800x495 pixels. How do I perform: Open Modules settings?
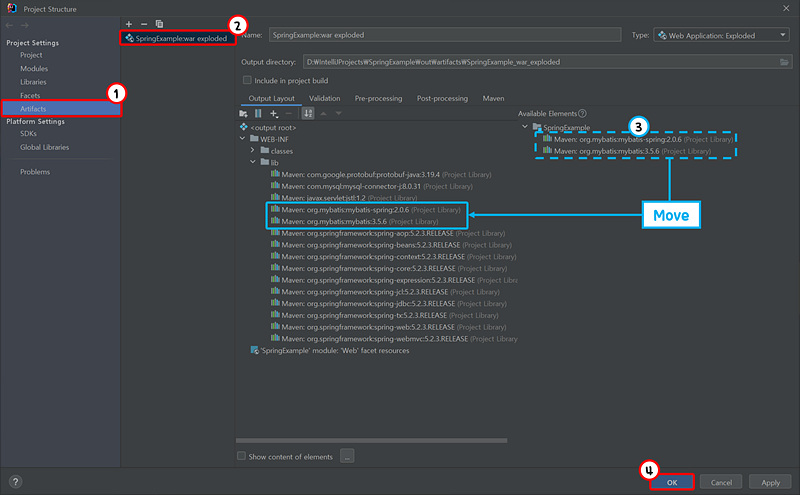(x=34, y=68)
